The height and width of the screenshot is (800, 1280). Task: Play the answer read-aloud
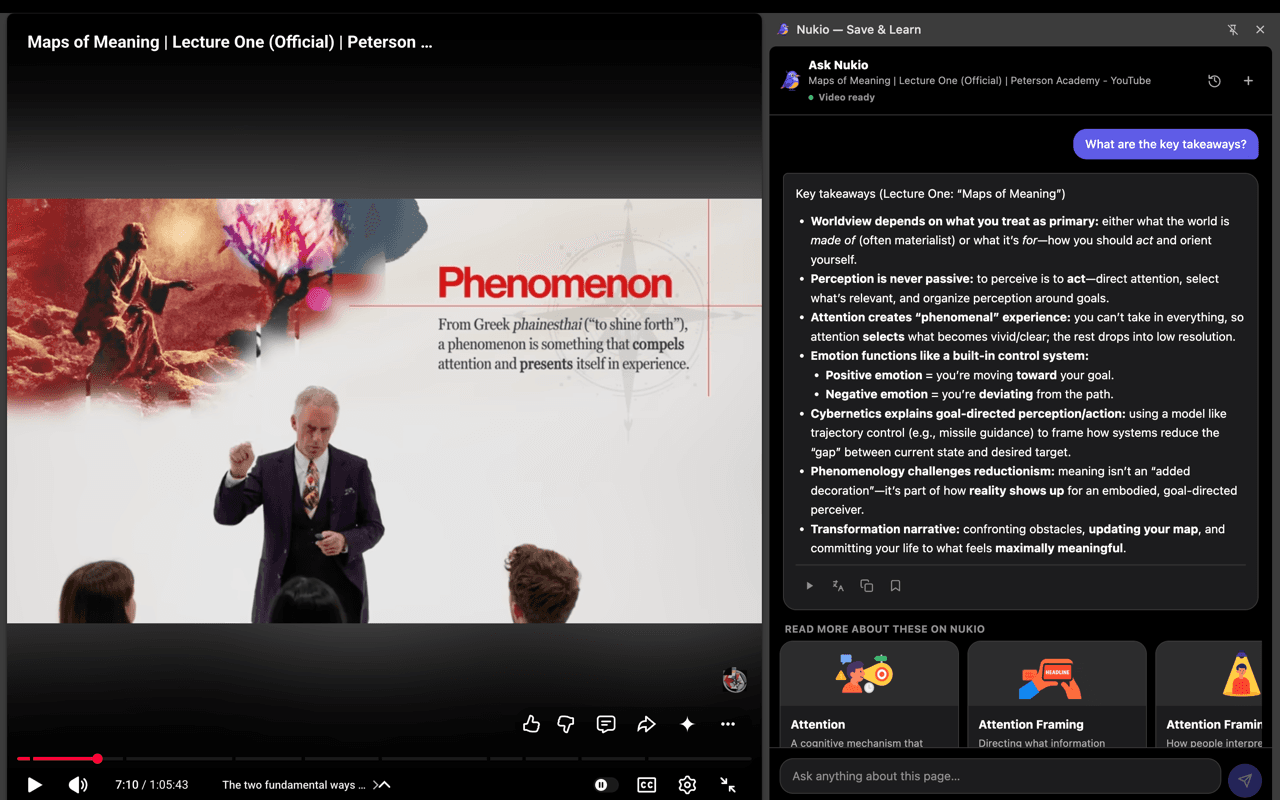810,586
